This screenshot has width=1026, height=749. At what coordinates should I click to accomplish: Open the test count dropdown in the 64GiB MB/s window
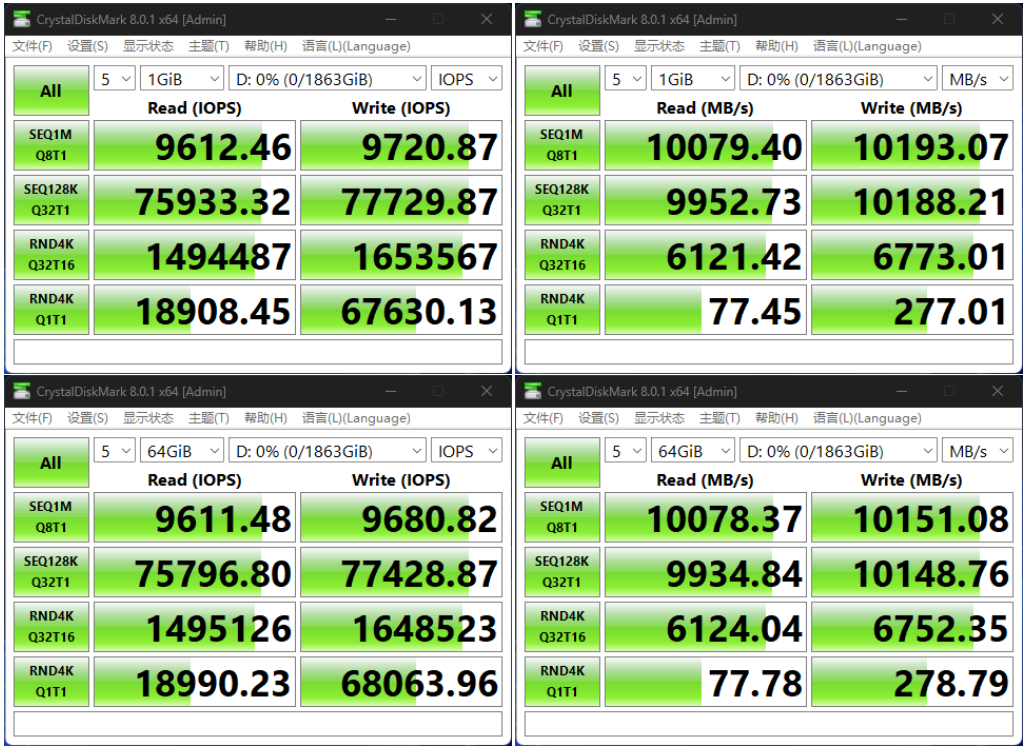624,451
